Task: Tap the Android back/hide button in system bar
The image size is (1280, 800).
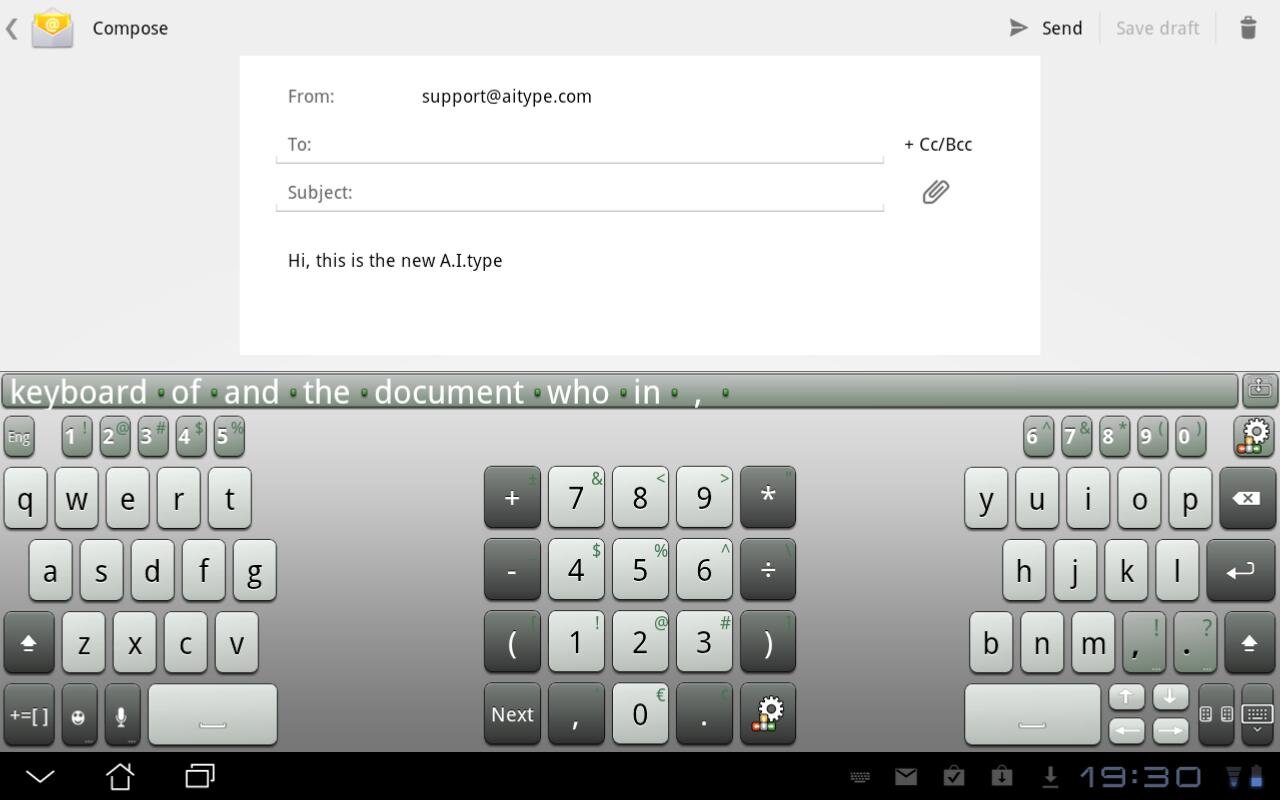Action: point(40,776)
